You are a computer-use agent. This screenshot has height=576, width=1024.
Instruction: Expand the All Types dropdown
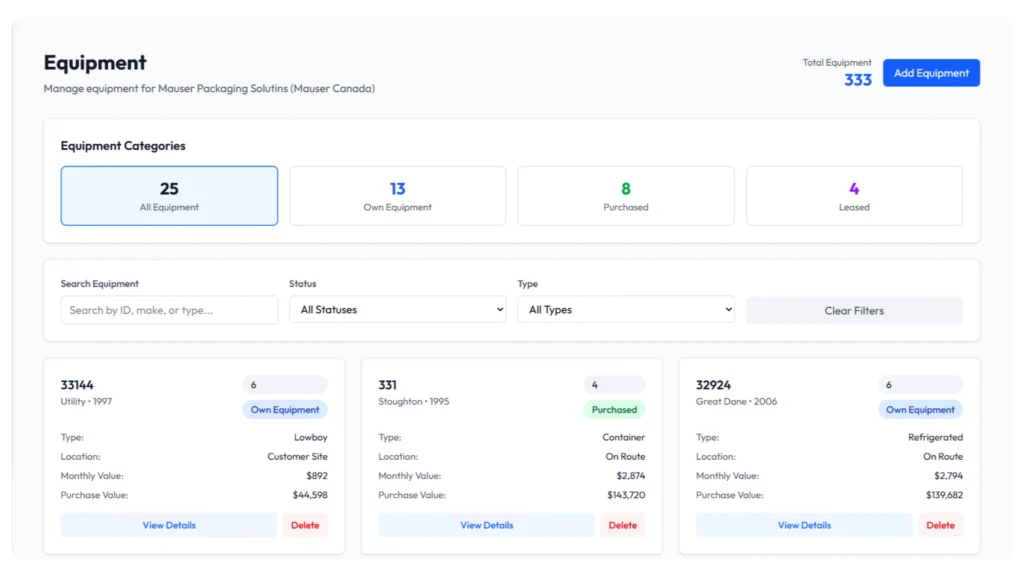coord(625,310)
